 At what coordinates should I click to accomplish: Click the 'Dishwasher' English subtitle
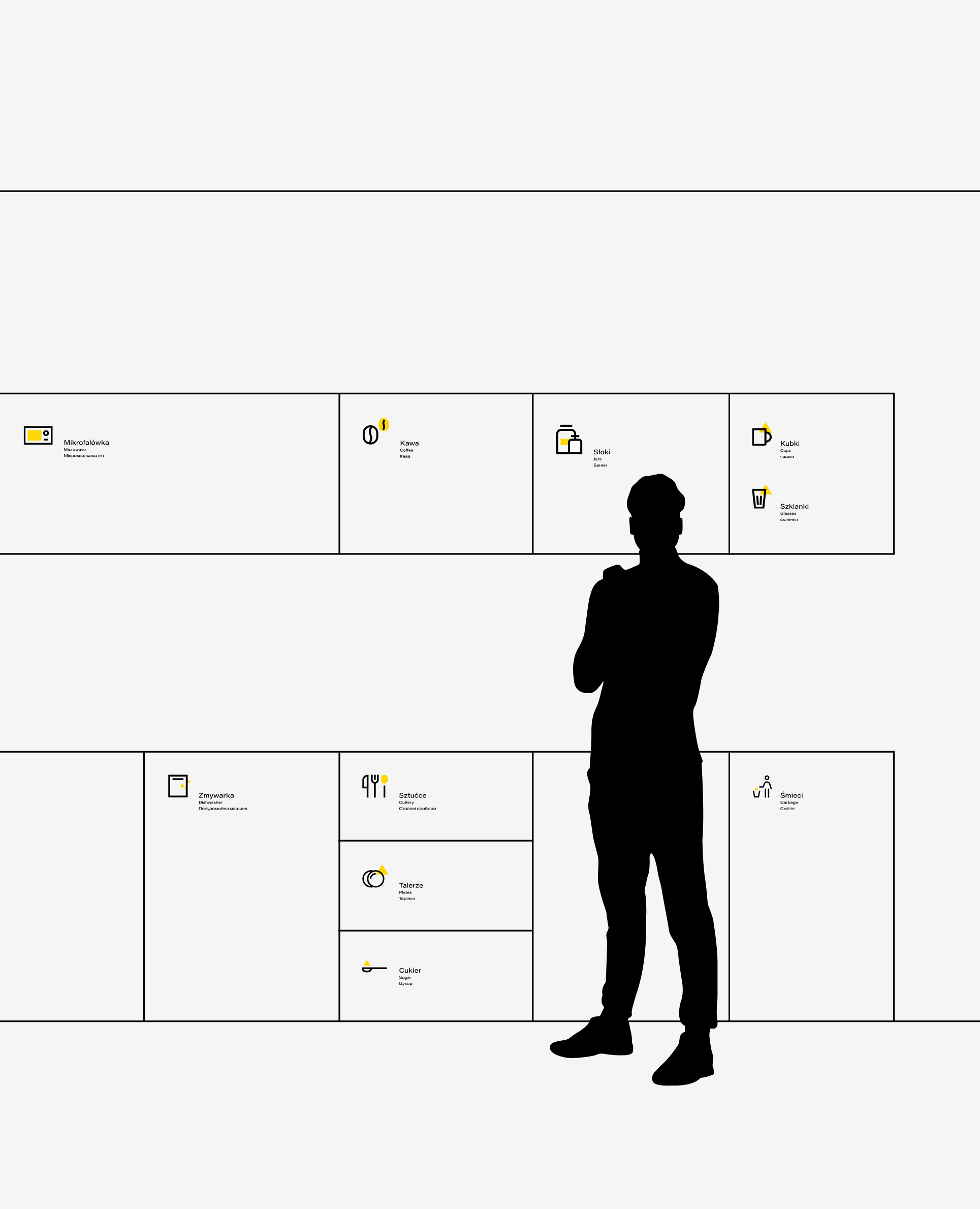tap(210, 802)
